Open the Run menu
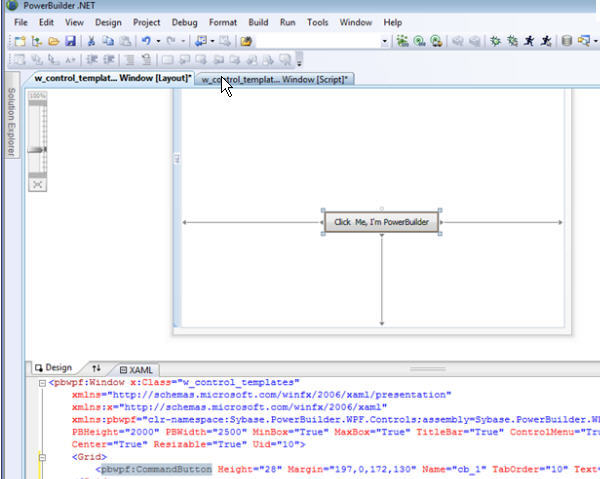Screen dimensions: 600x479 click(287, 23)
